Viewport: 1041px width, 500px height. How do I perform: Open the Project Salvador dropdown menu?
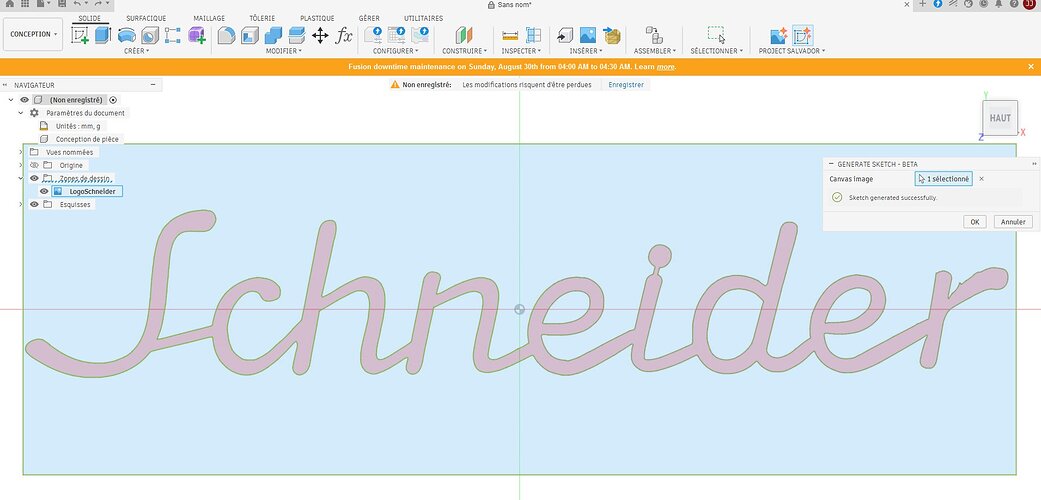click(792, 51)
